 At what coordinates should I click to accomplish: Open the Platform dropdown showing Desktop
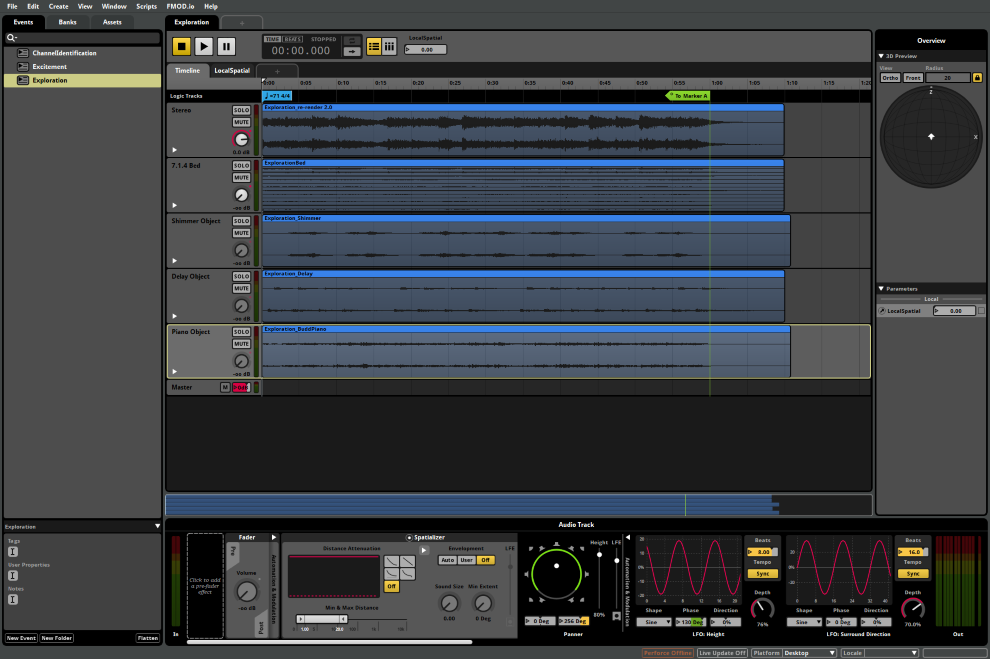pyautogui.click(x=809, y=653)
